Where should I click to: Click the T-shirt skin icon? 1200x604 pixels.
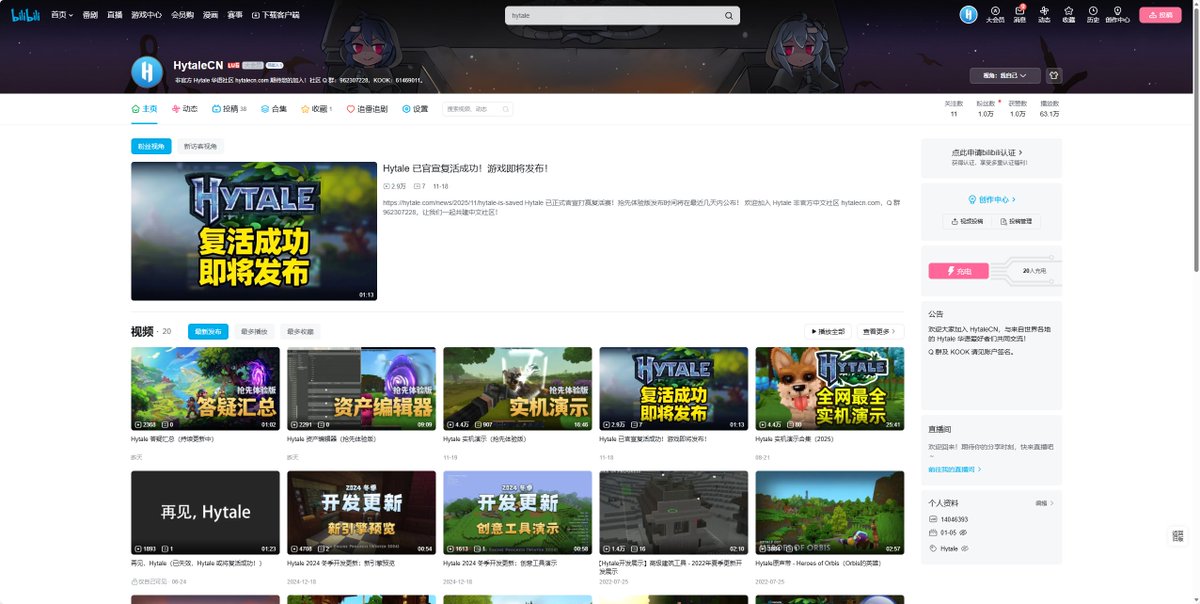pos(1053,75)
